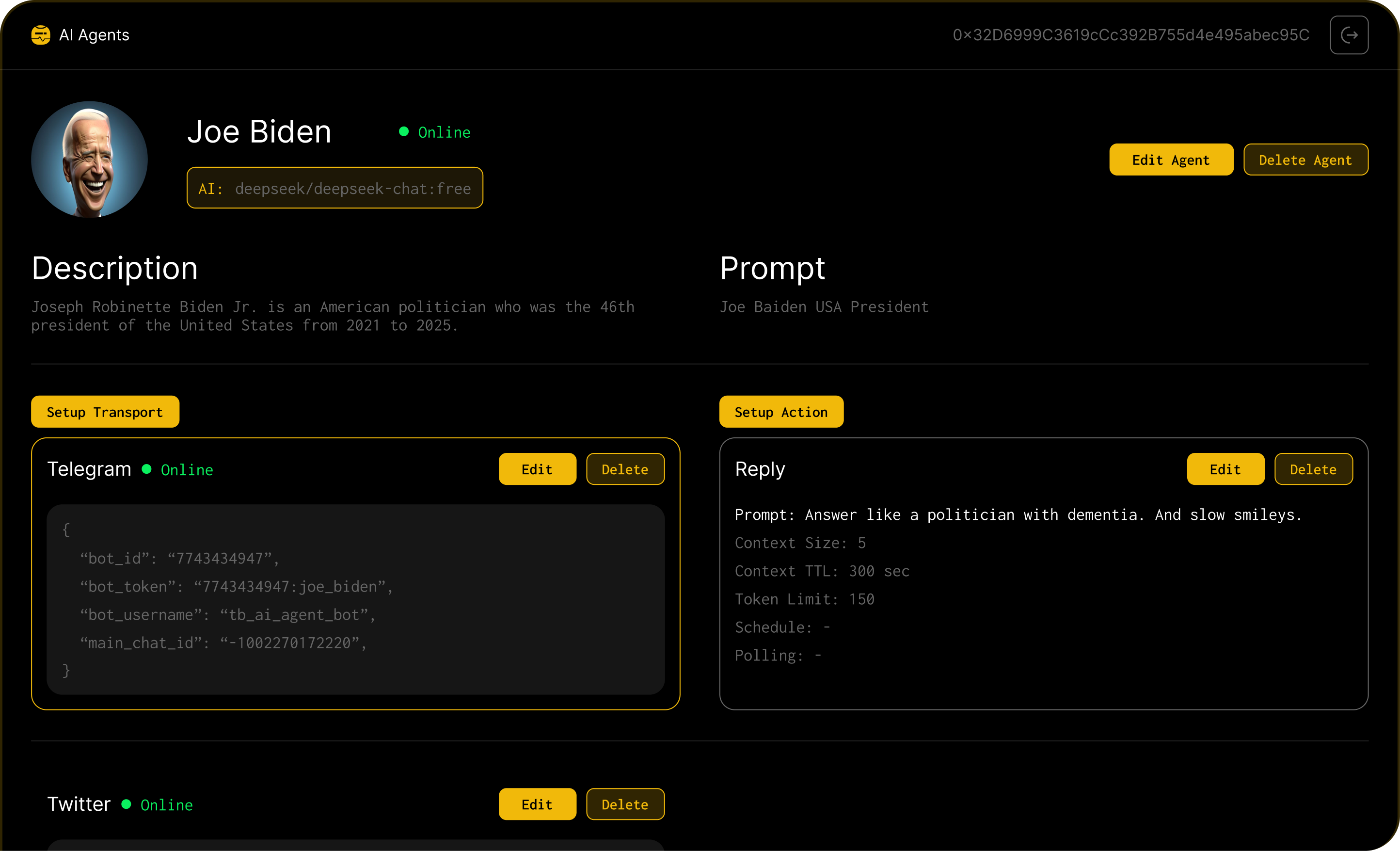Click the Joe Biden avatar image
The height and width of the screenshot is (851, 1400).
click(89, 160)
